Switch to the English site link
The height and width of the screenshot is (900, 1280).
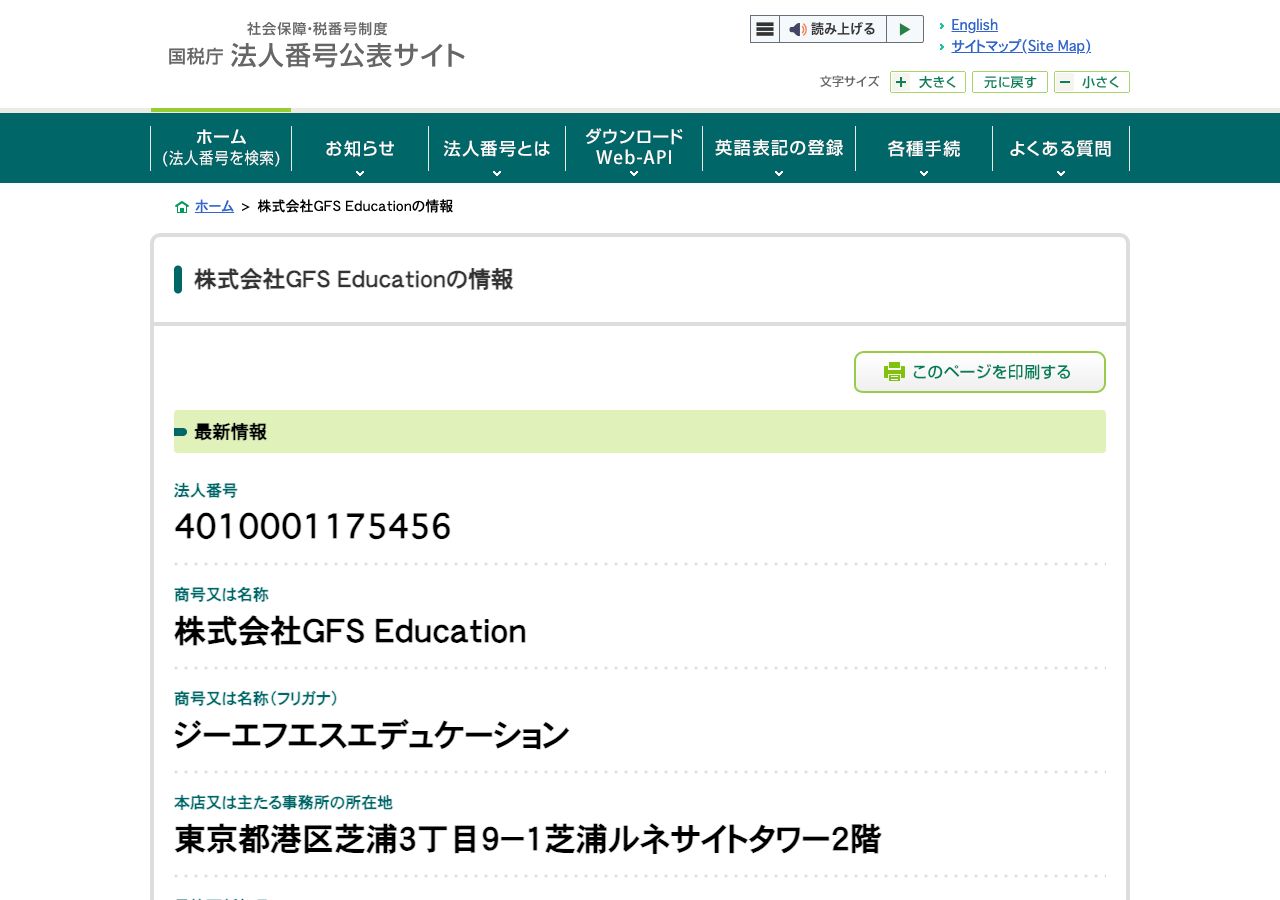(x=974, y=25)
